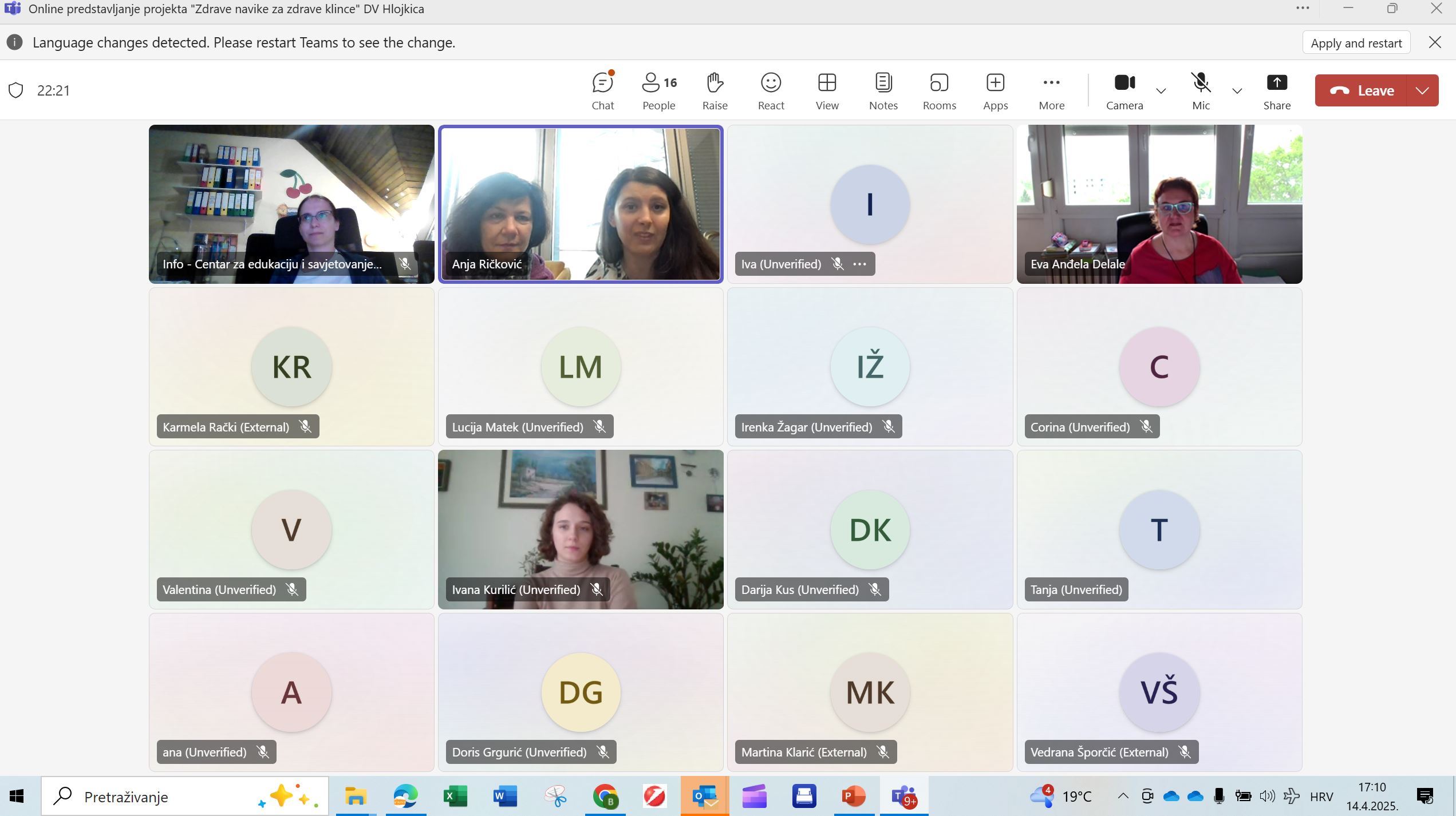The image size is (1456, 816).
Task: Click name label Lucija Matek (Unverified)
Action: point(518,427)
